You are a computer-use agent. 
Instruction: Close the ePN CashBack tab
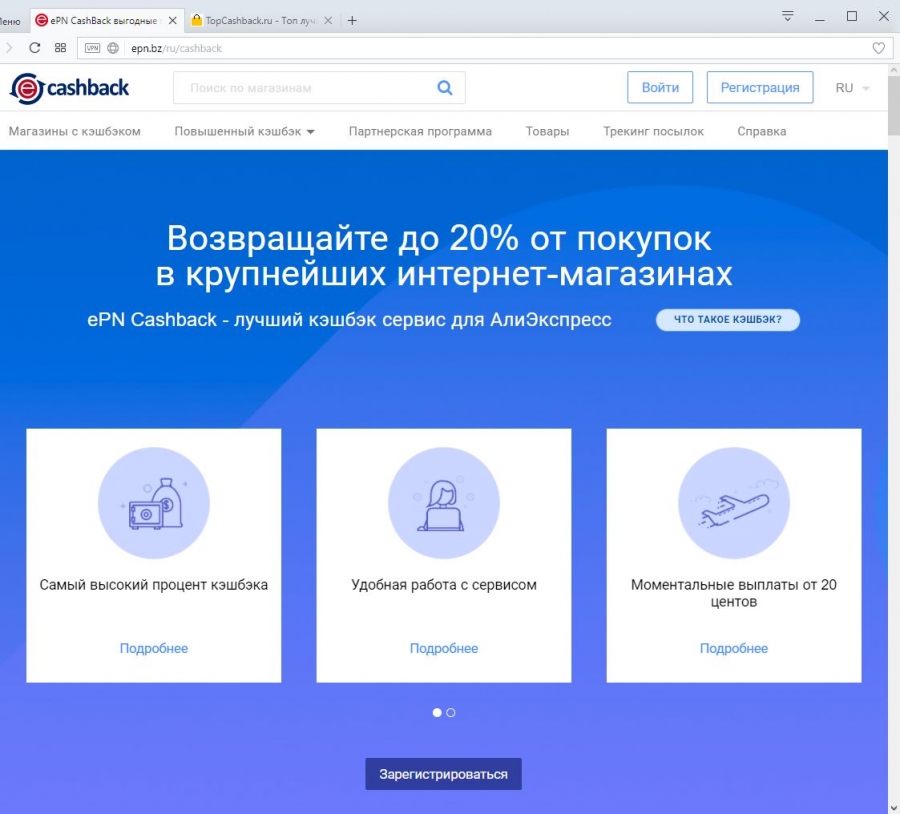[x=172, y=21]
